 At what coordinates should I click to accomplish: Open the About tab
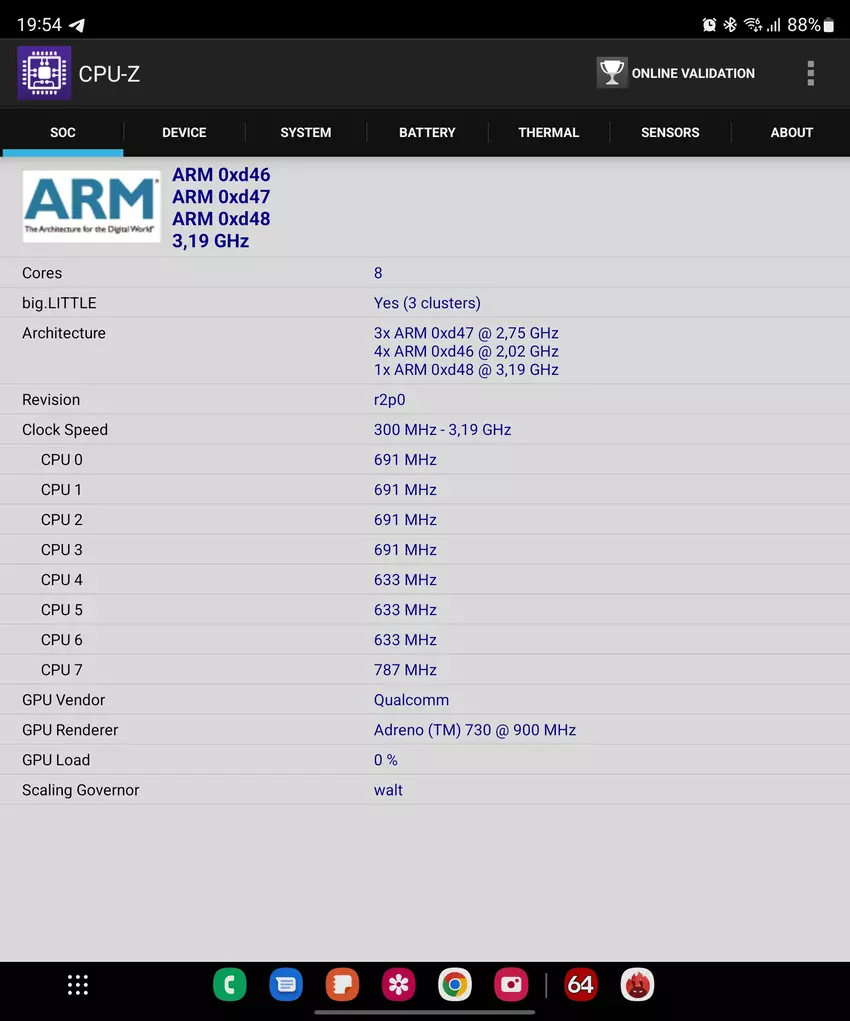(x=791, y=132)
